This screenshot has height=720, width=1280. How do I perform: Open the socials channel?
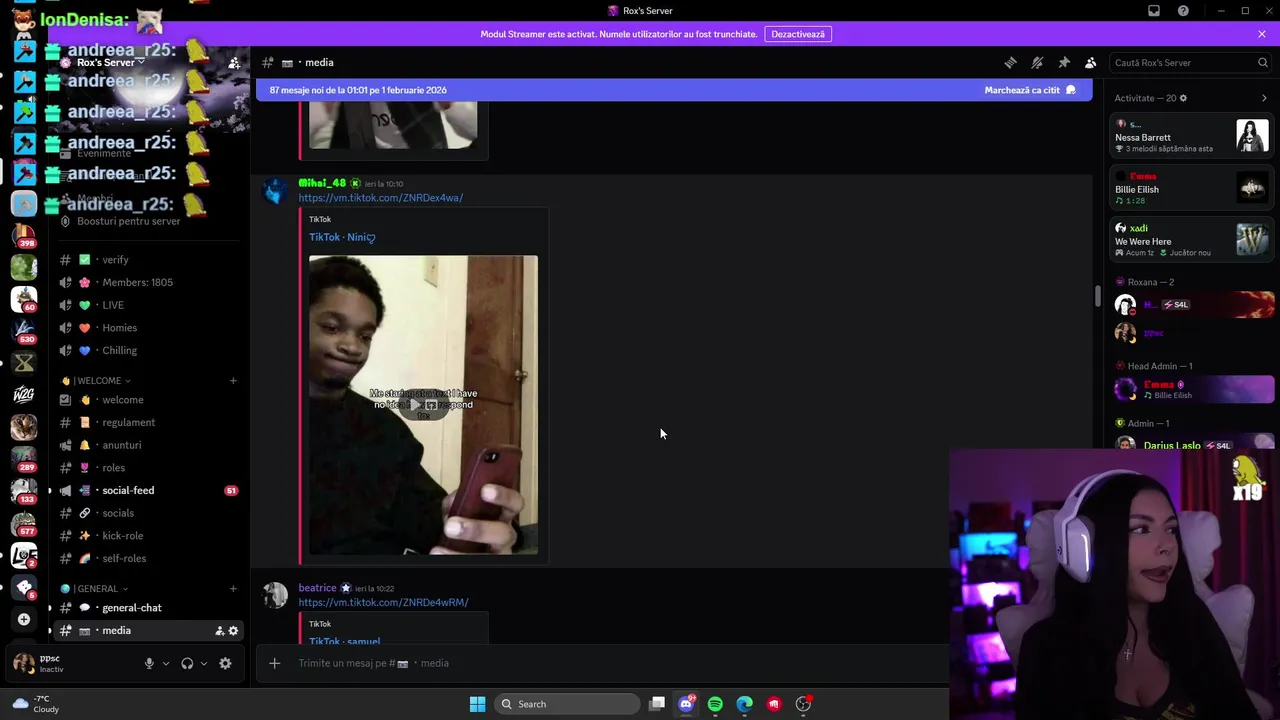(x=150, y=513)
